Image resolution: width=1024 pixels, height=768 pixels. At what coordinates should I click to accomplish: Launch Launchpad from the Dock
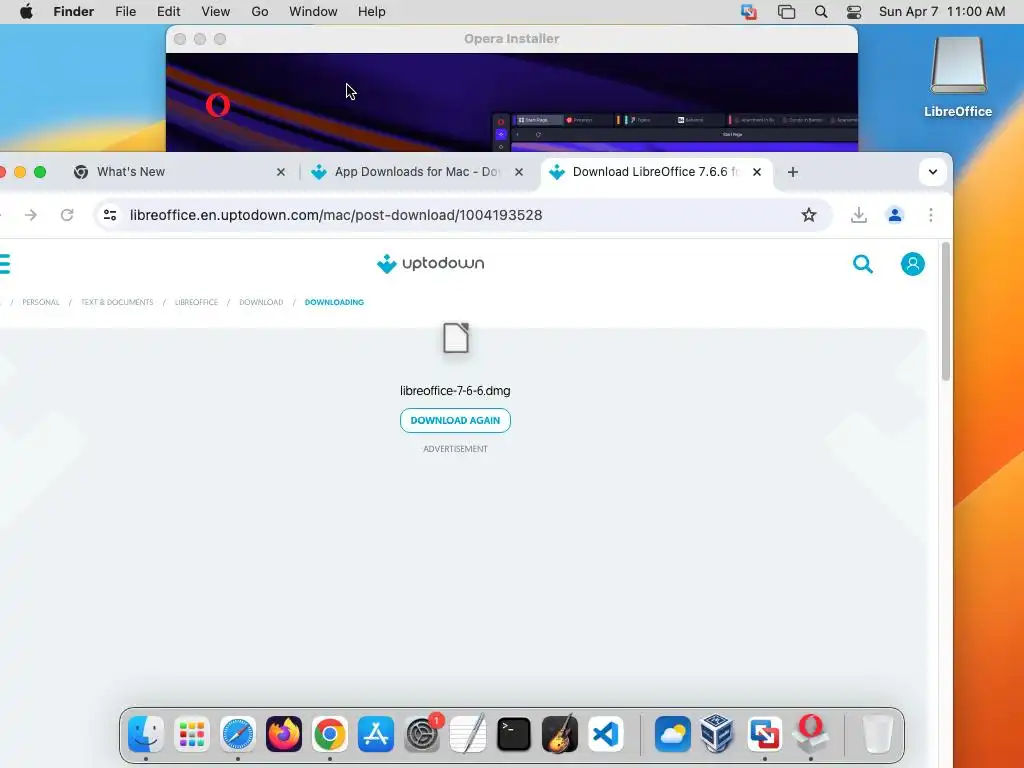[x=192, y=734]
